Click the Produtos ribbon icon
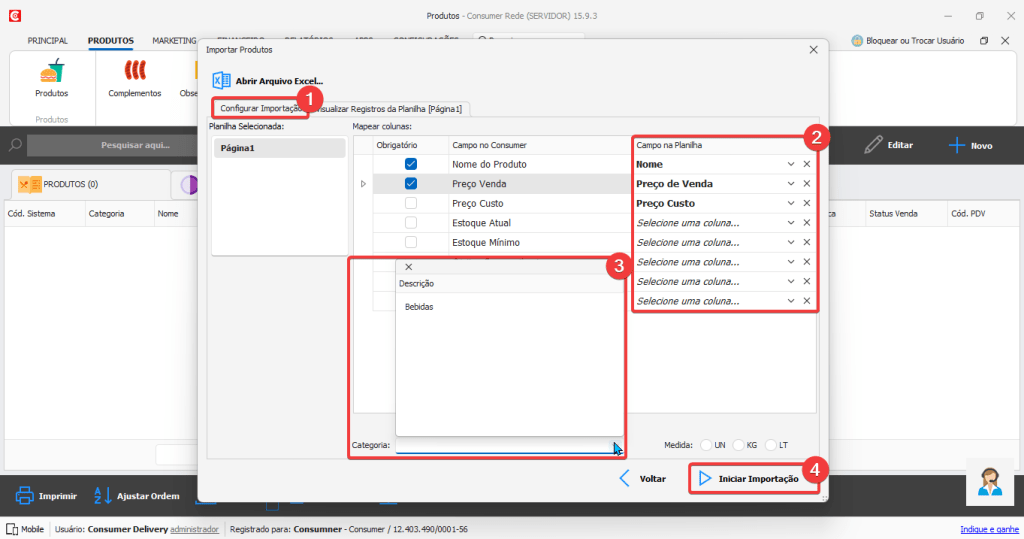The image size is (1024, 539). (x=51, y=73)
